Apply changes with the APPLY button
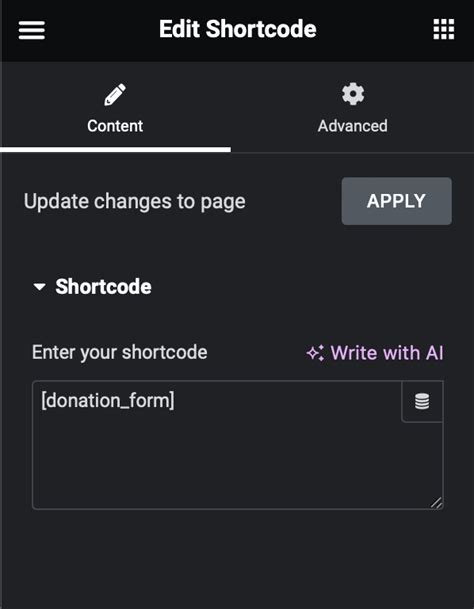The image size is (474, 609). tap(397, 201)
